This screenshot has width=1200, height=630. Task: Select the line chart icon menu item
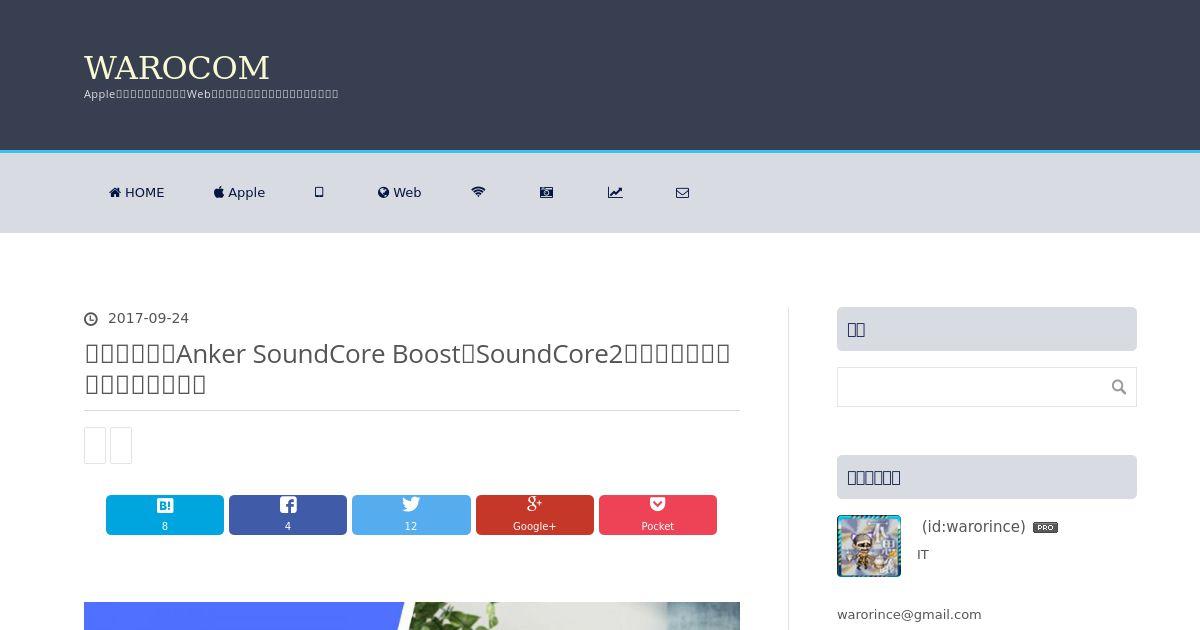coord(615,192)
